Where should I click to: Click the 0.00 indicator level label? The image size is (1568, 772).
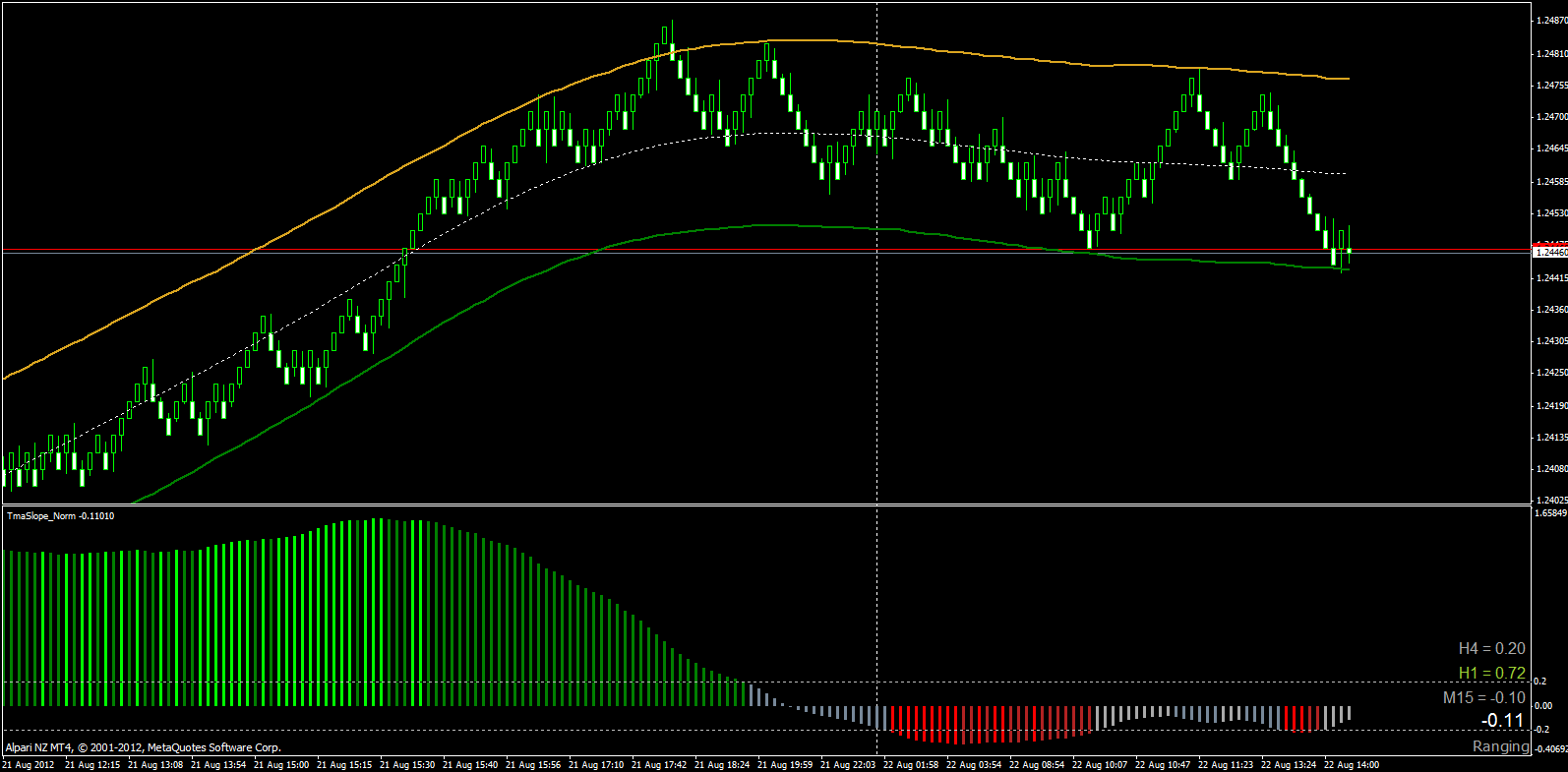click(1543, 705)
